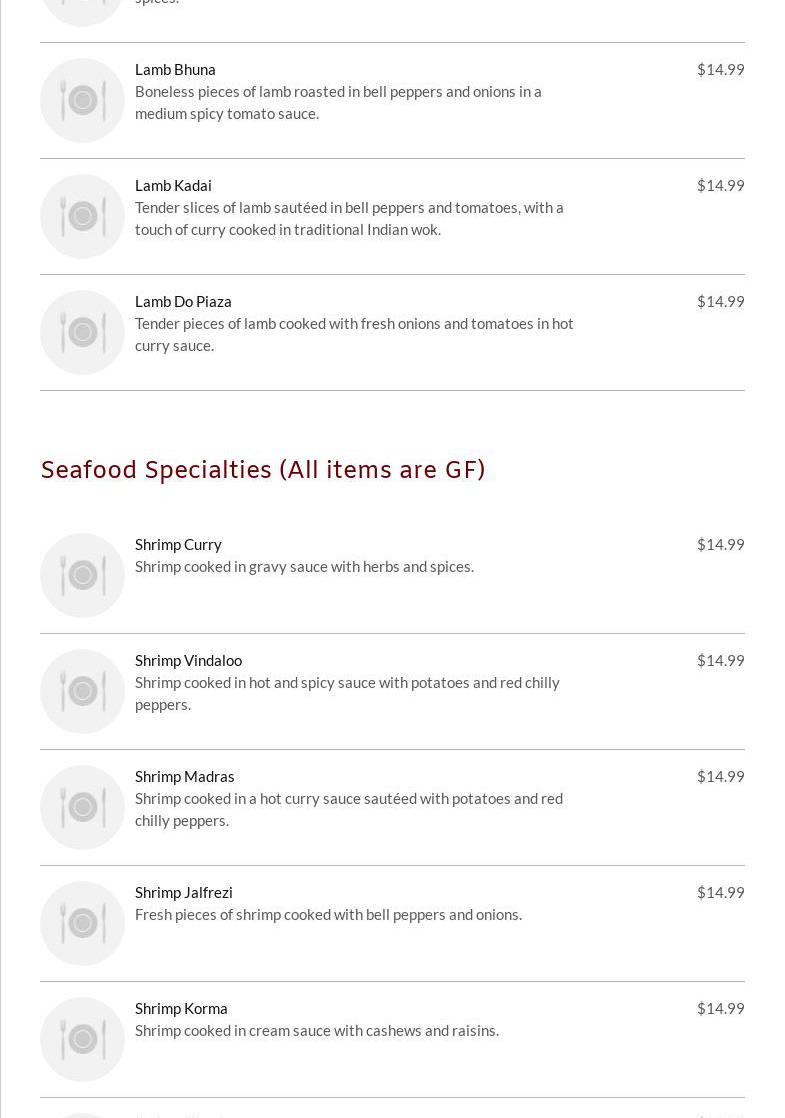Click the Shrimp Korma $14.99 price
The image size is (785, 1118).
click(720, 1008)
